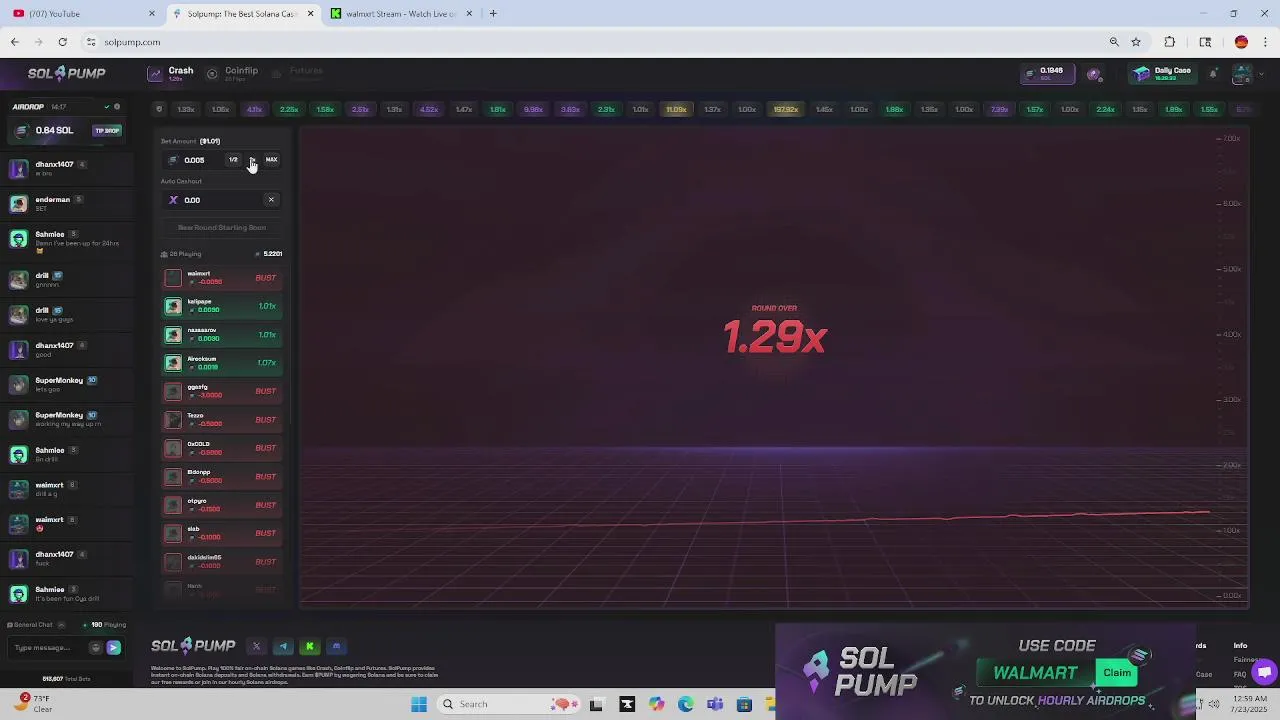Viewport: 1280px width, 720px height.
Task: Select the 11.09x history multiplier
Action: 676,109
